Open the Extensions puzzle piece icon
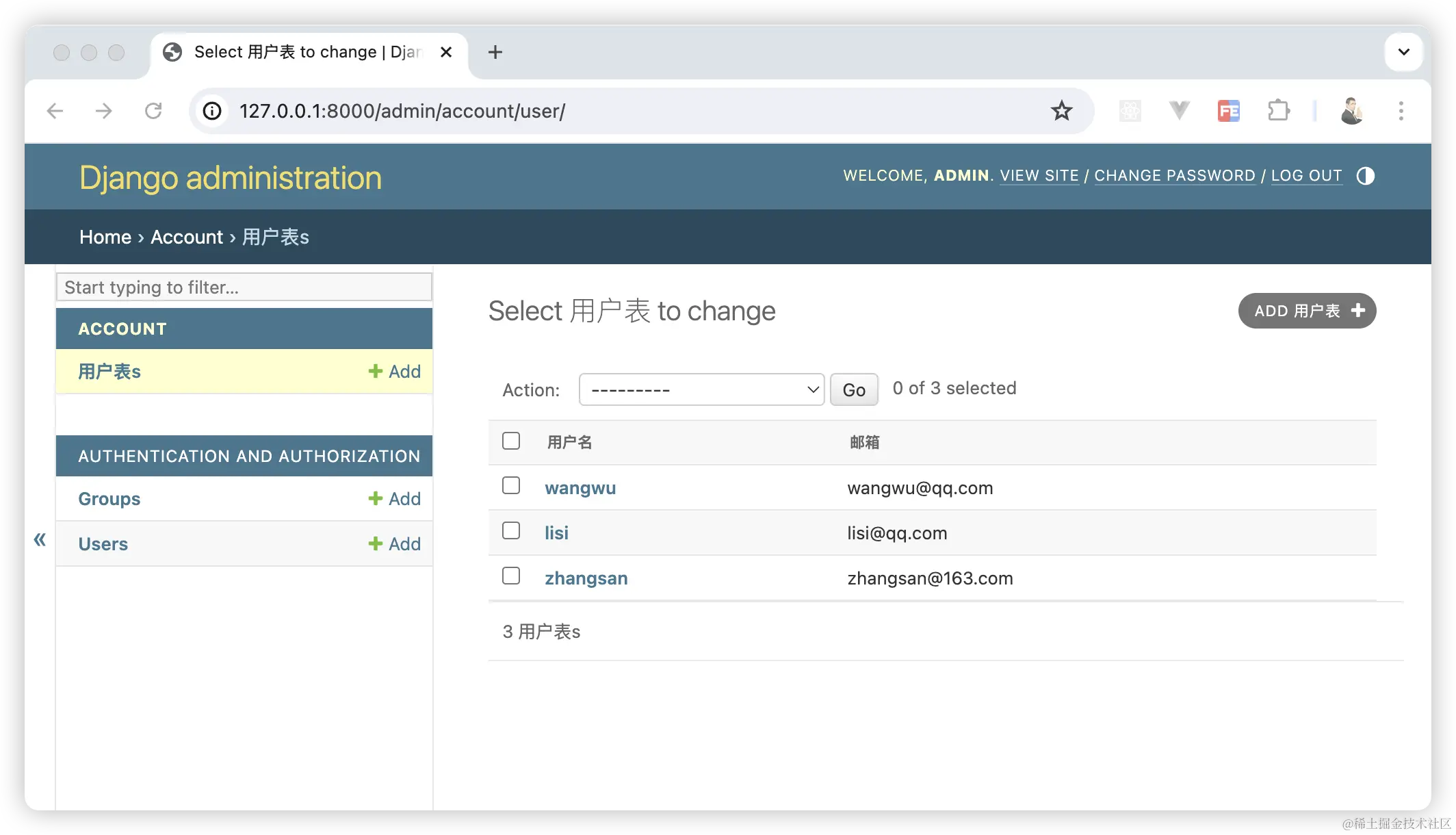Screen dimensions: 1456x835 (x=1278, y=111)
